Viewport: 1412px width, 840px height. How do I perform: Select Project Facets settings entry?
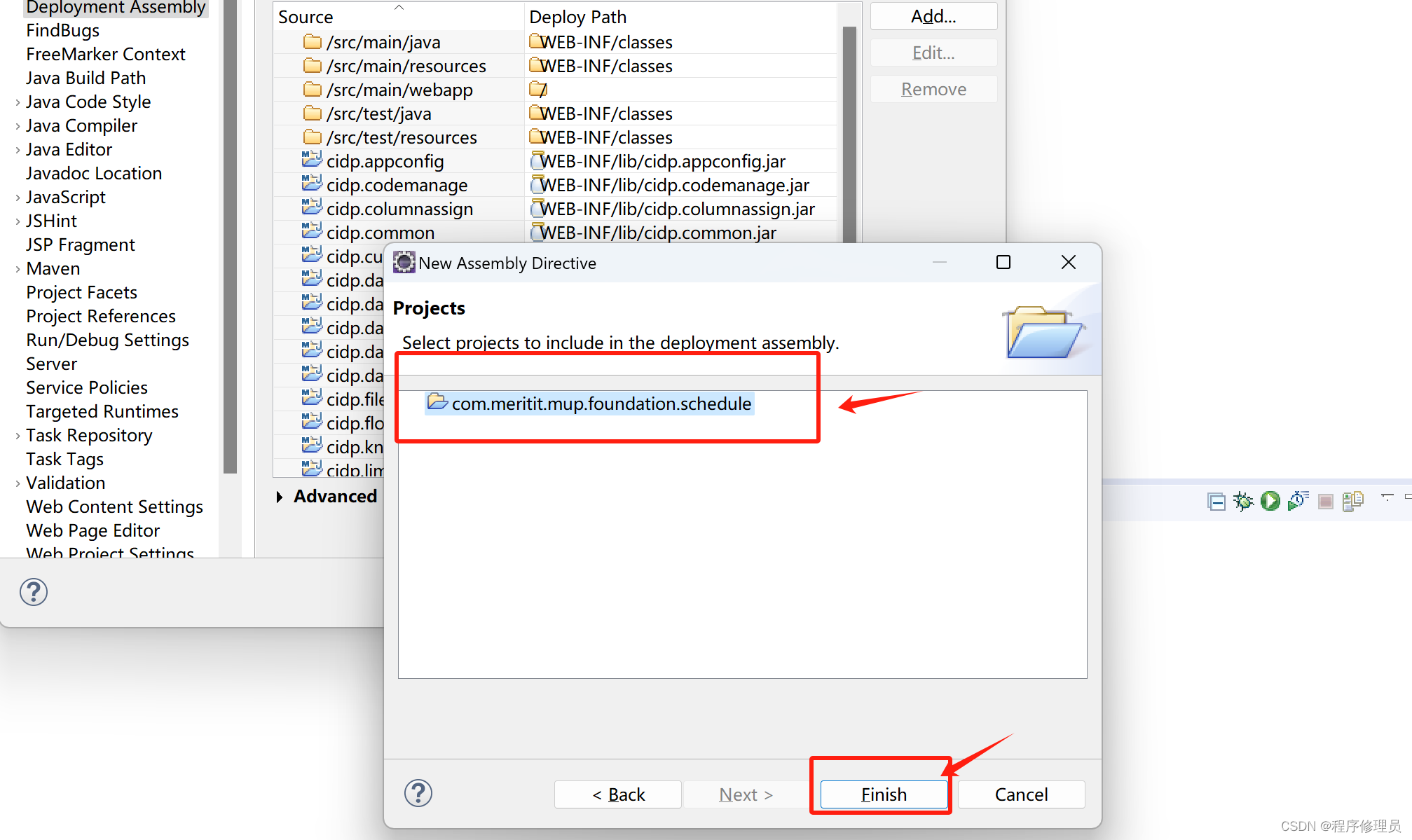tap(82, 292)
